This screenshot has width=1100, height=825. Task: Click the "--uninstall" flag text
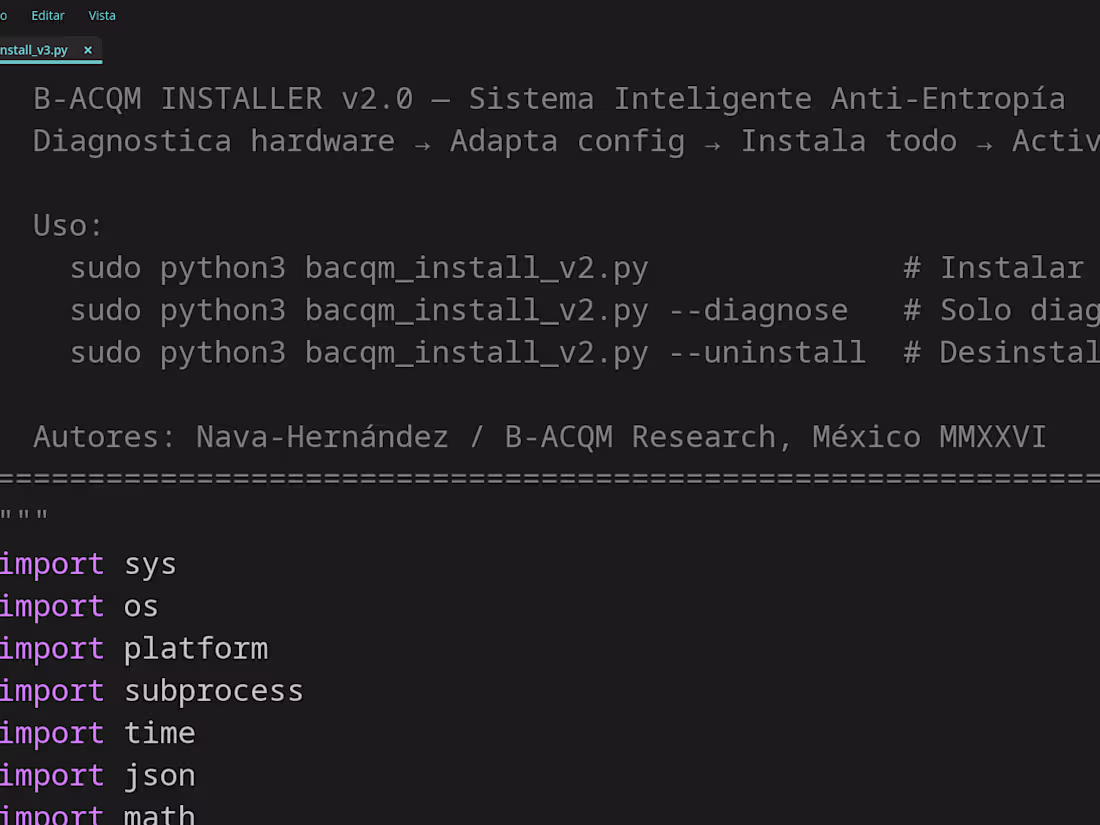tap(767, 352)
